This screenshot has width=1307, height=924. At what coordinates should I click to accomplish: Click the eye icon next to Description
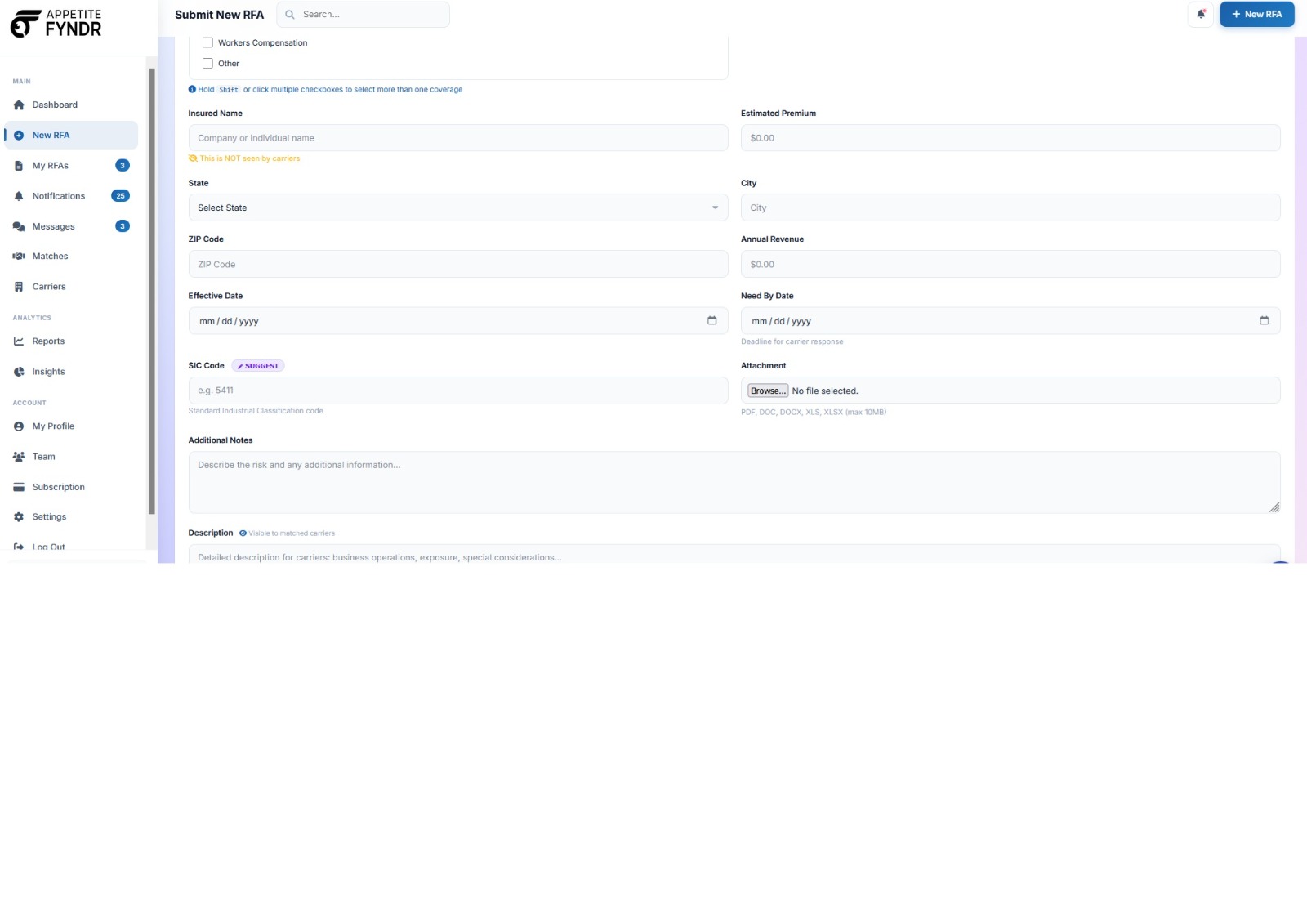coord(243,533)
